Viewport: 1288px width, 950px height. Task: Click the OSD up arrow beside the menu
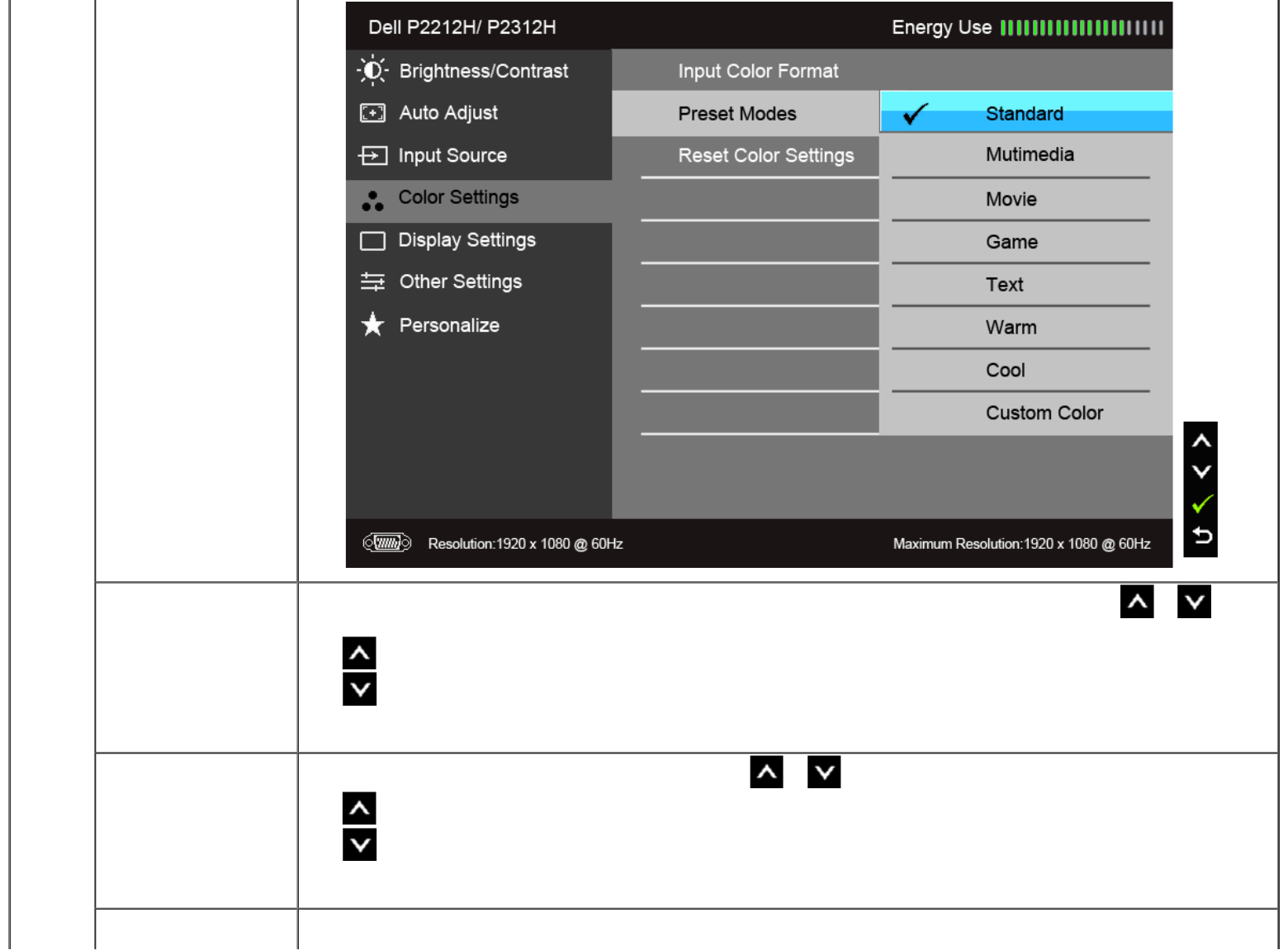(x=1201, y=441)
